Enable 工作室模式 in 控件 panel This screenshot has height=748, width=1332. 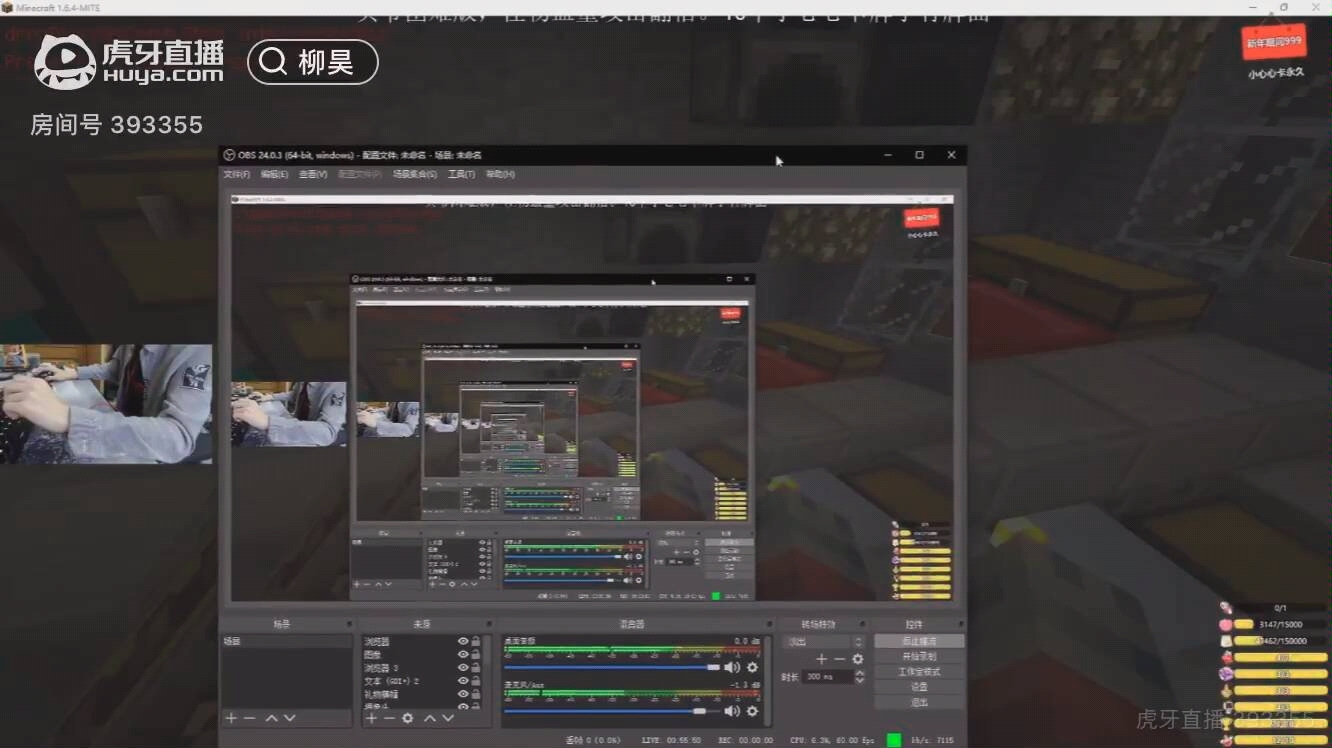pyautogui.click(x=919, y=672)
